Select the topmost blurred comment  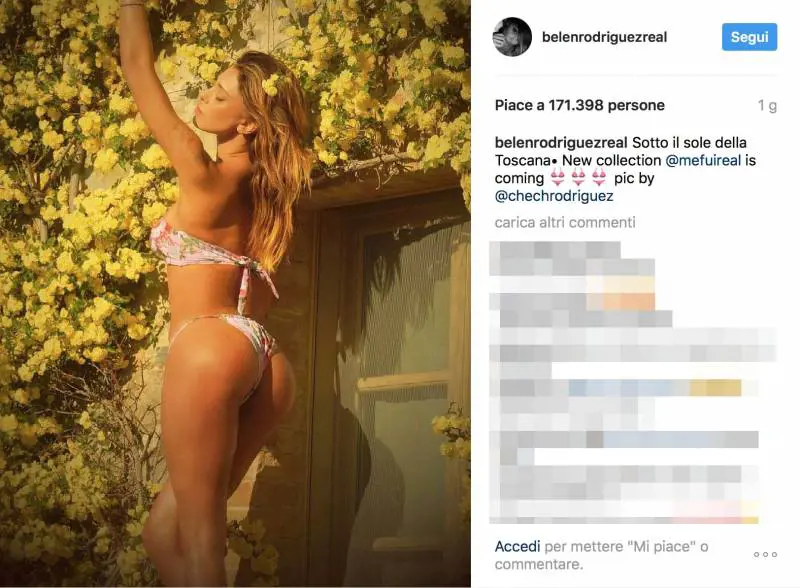click(x=571, y=258)
